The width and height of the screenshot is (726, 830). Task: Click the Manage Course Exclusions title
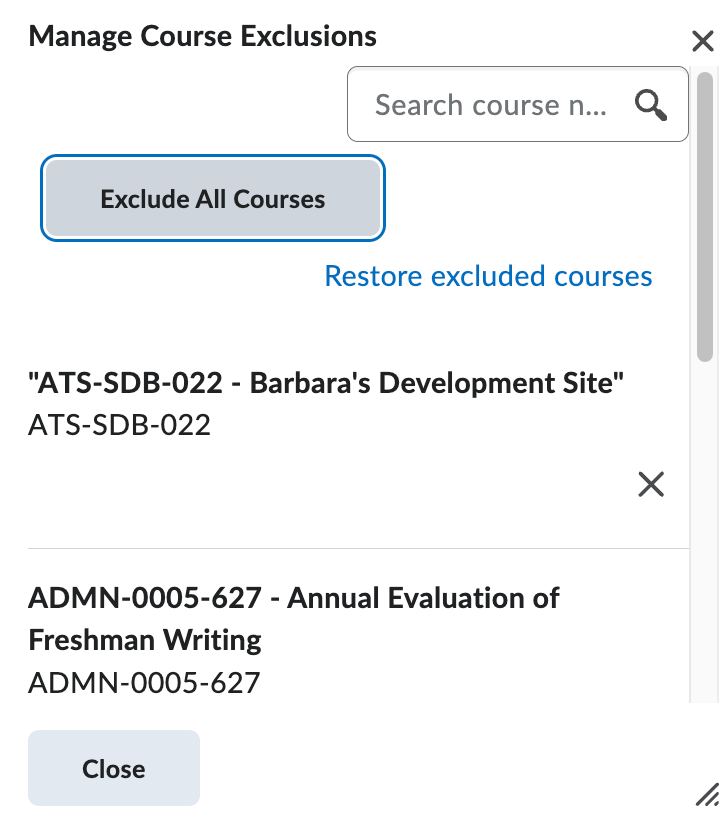202,36
